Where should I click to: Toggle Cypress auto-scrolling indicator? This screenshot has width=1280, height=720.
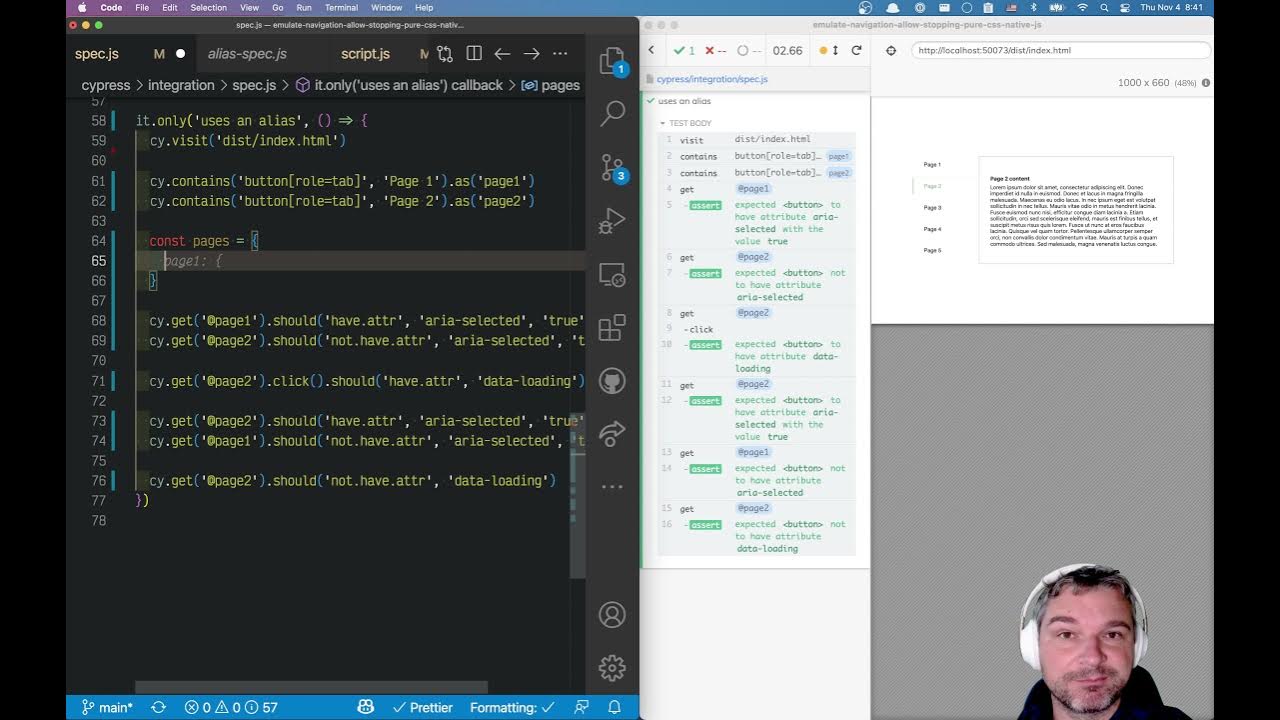coord(828,50)
